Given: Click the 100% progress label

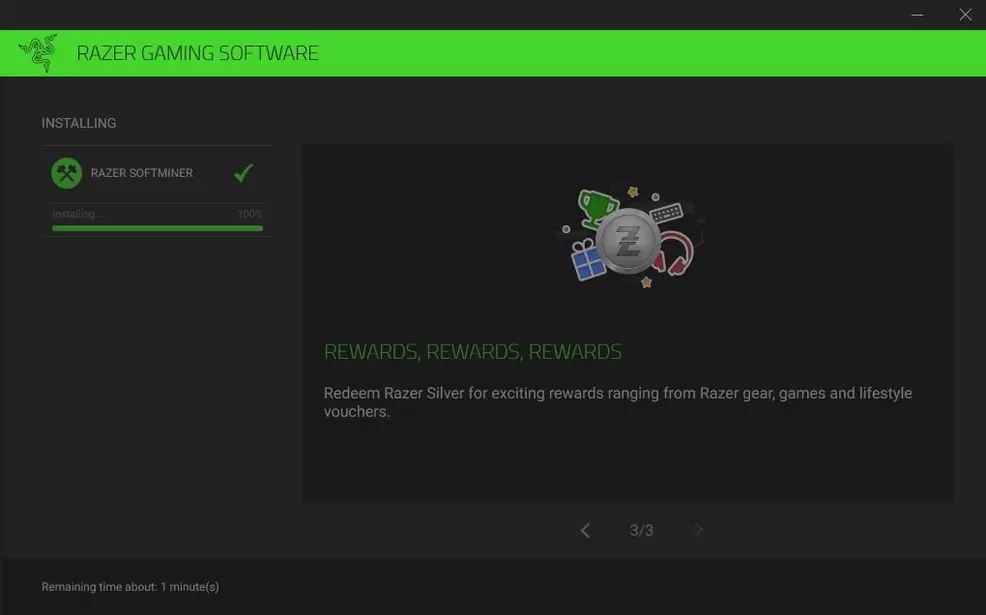Looking at the screenshot, I should pos(249,214).
